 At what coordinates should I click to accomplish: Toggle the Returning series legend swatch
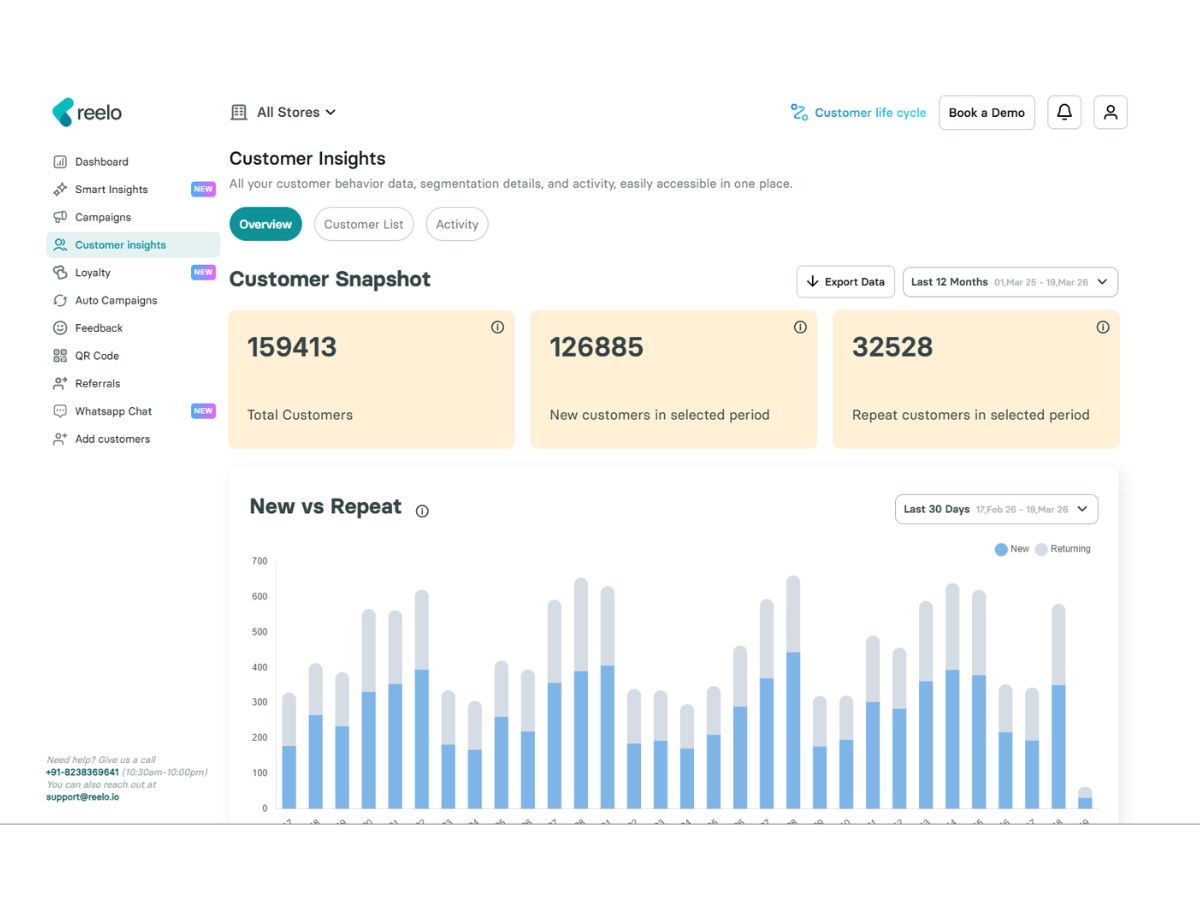point(1041,549)
